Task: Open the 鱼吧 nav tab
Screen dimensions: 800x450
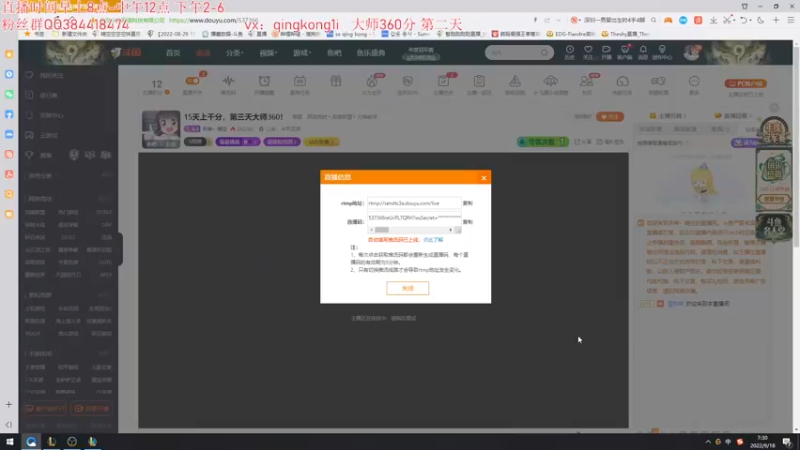Action: (x=334, y=53)
